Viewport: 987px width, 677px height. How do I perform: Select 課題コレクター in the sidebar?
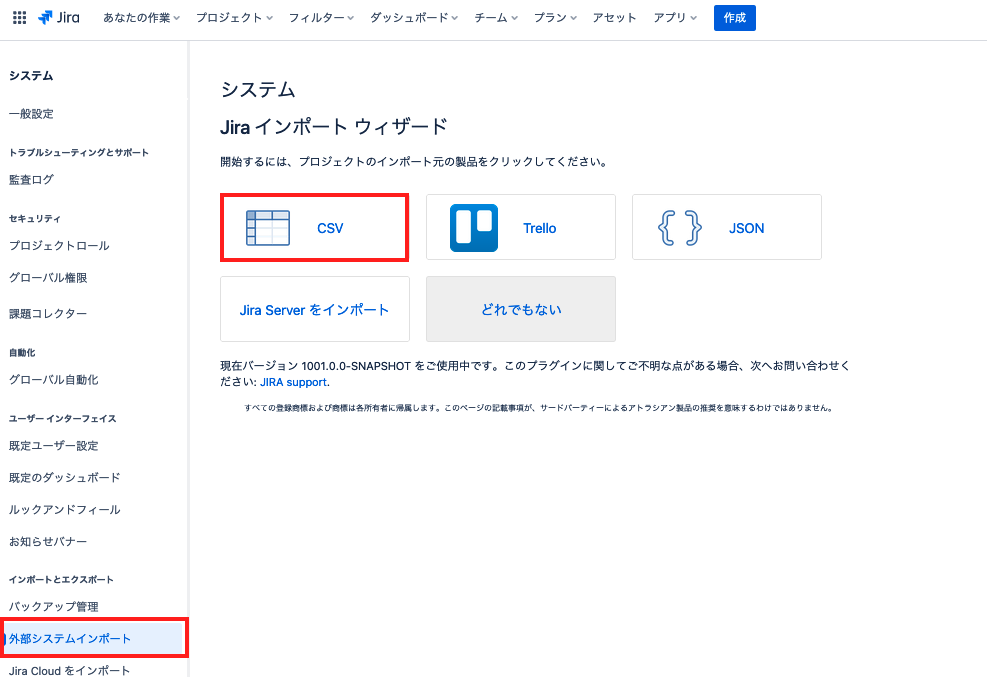(48, 313)
